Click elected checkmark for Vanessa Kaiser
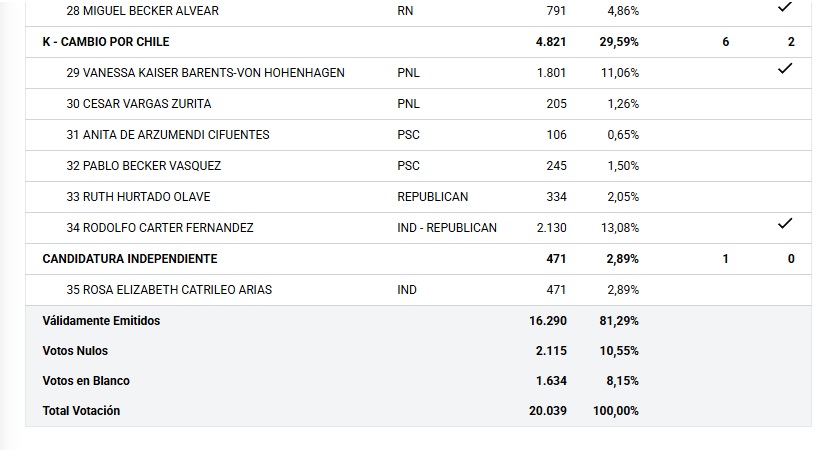Viewport: 816px width, 450px height. point(785,69)
